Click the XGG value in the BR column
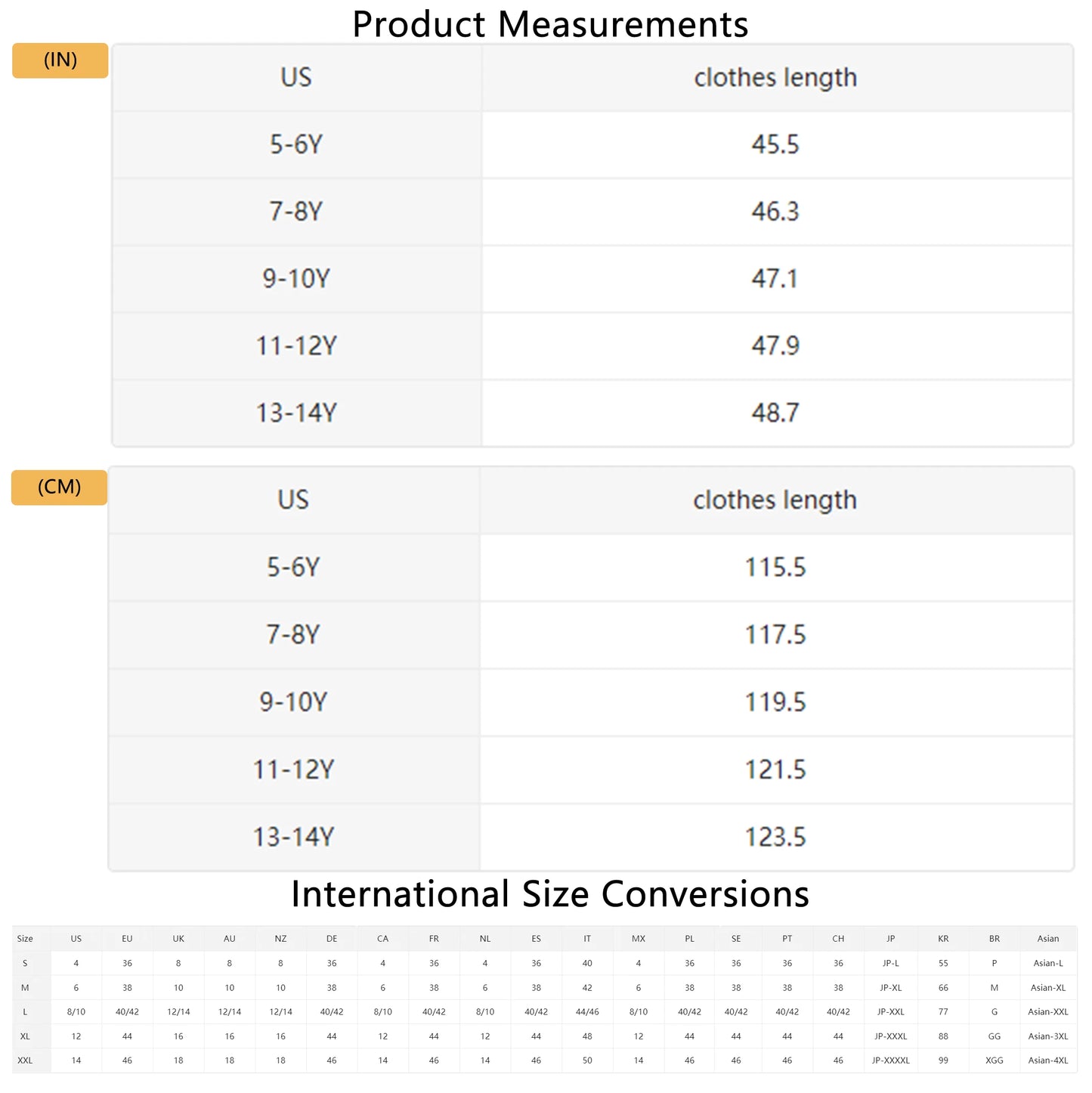This screenshot has height=1093, width=1092. click(x=995, y=1060)
